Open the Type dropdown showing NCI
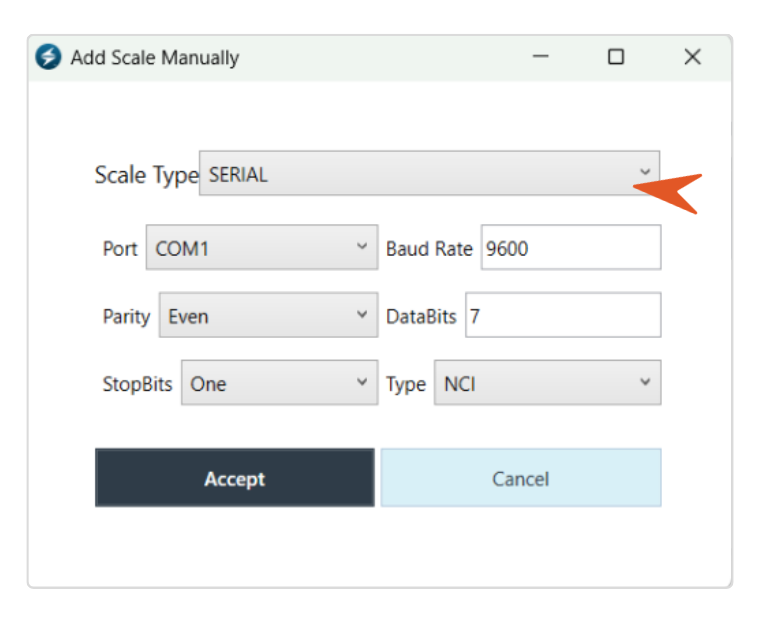Image resolution: width=760 pixels, height=625 pixels. pyautogui.click(x=547, y=383)
